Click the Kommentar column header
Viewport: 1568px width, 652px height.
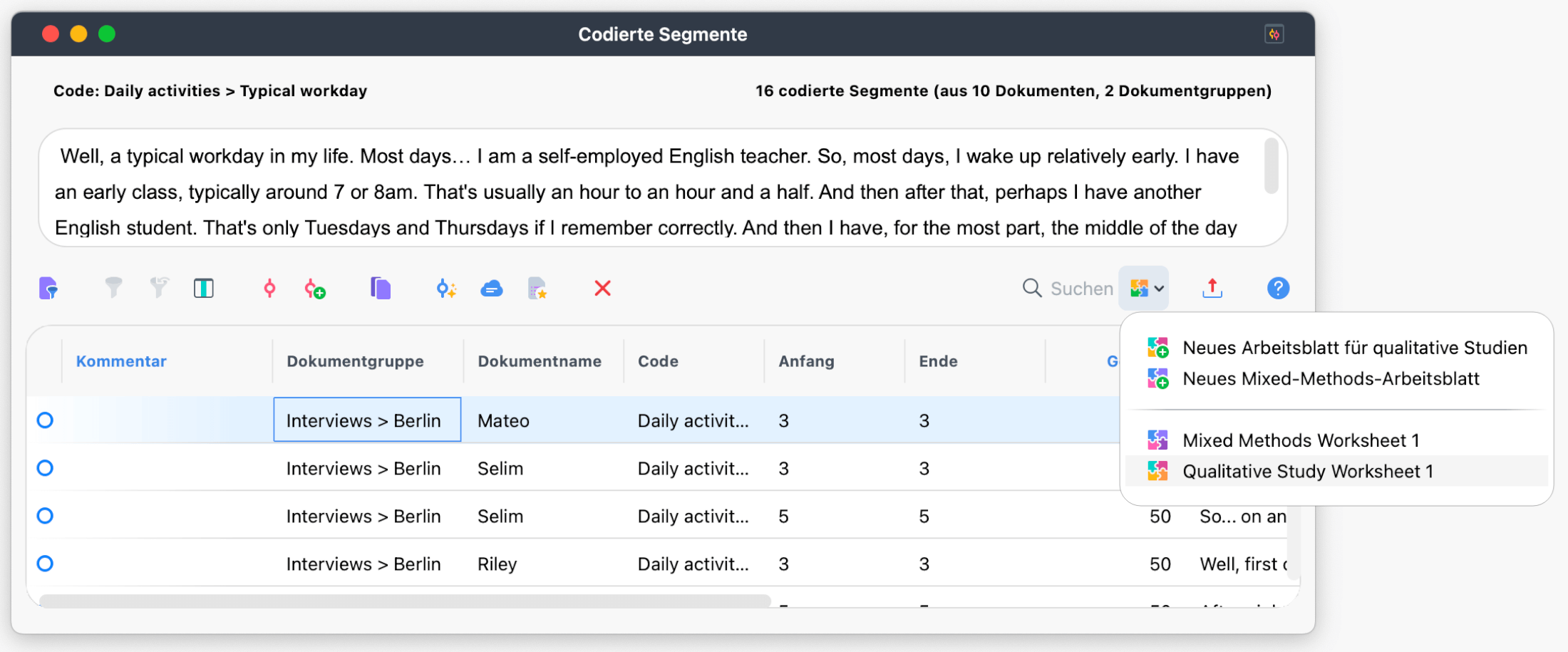pyautogui.click(x=121, y=361)
